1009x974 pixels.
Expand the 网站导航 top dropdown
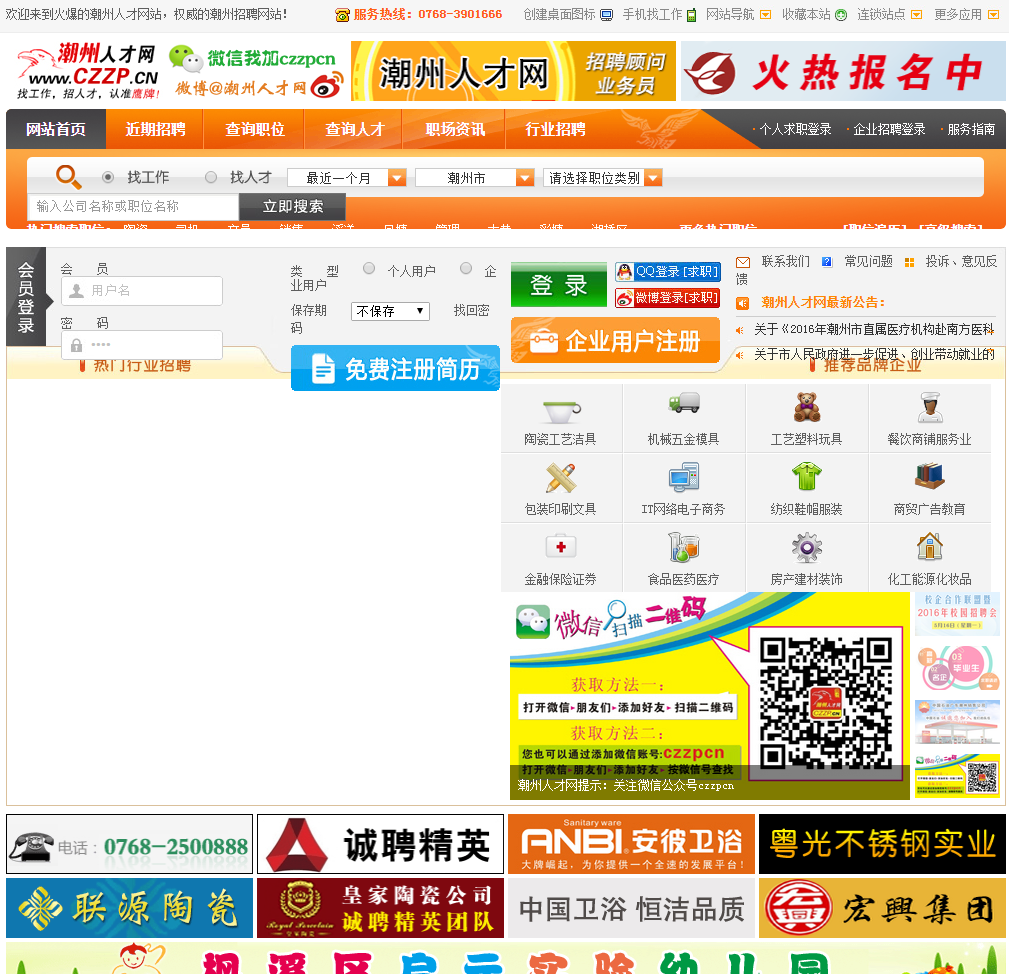click(739, 14)
